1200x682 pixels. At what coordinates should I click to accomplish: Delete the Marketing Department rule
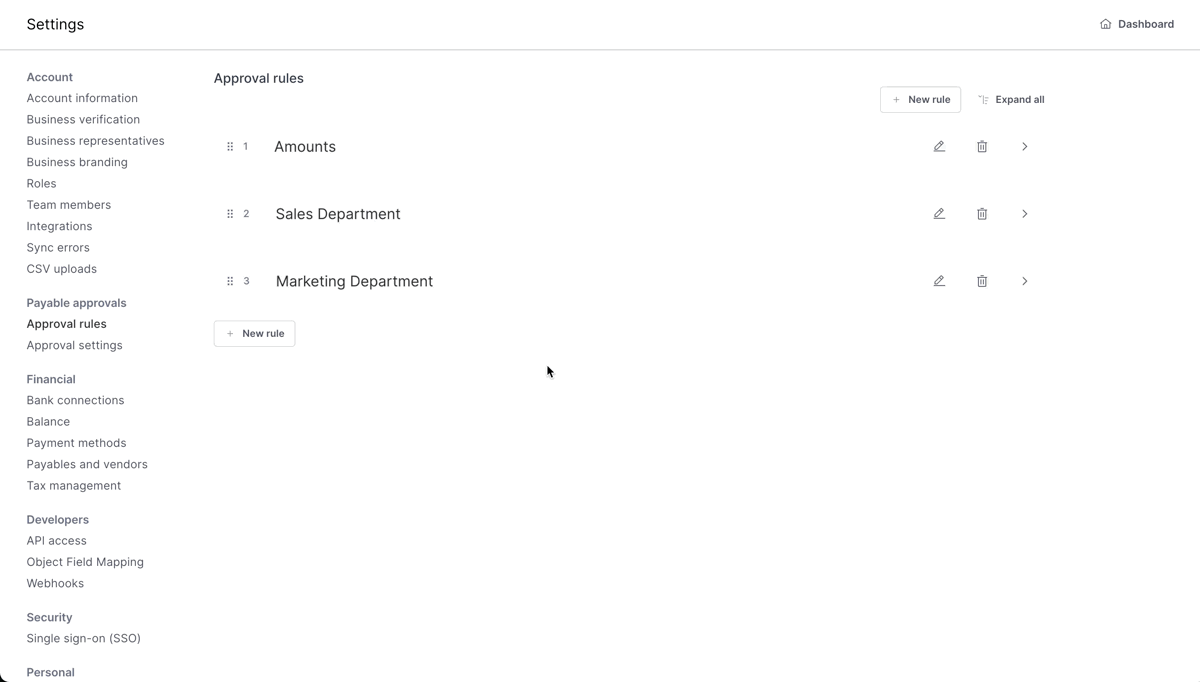click(x=982, y=281)
